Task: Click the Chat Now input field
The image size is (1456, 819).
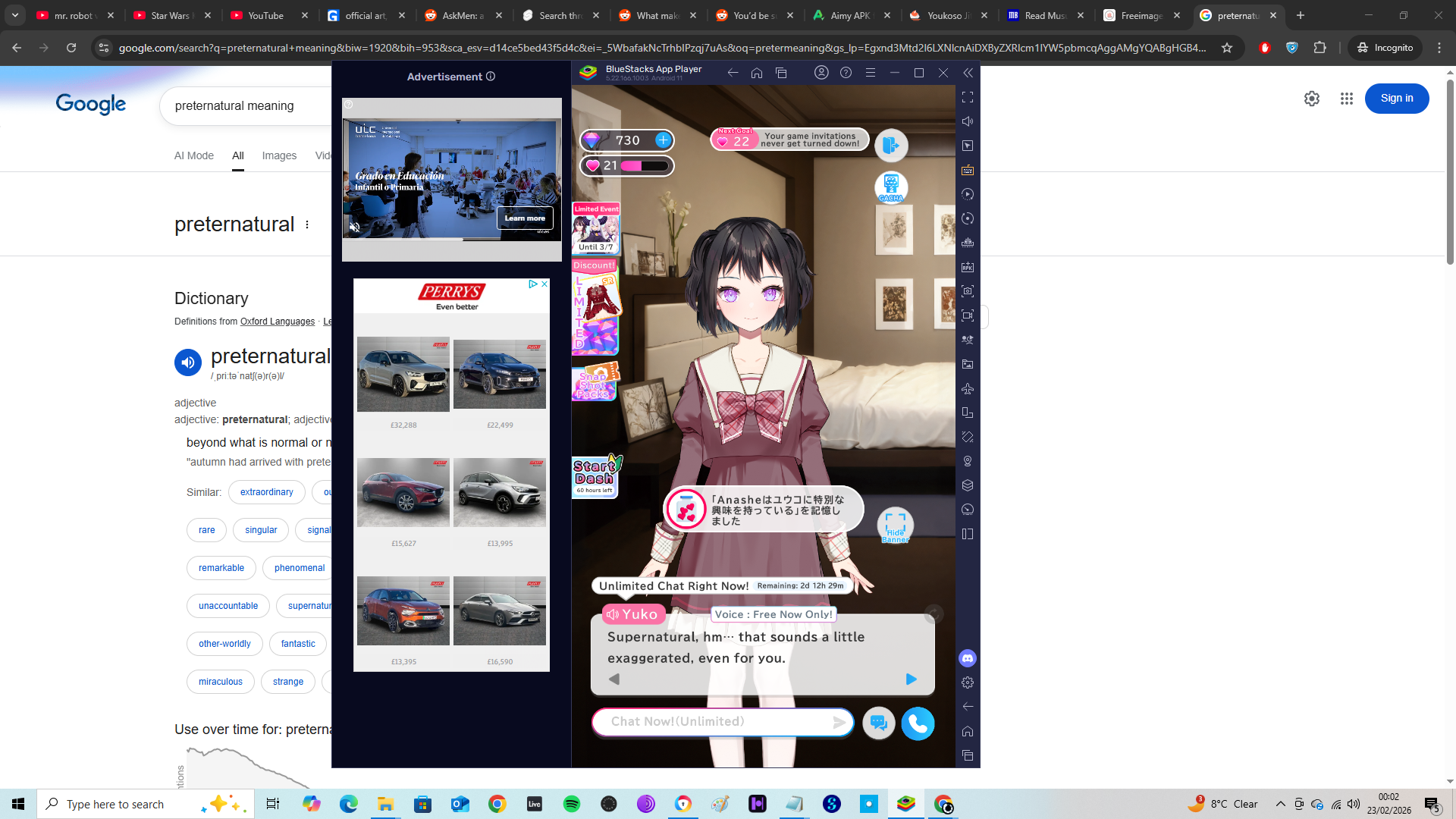Action: coord(723,722)
